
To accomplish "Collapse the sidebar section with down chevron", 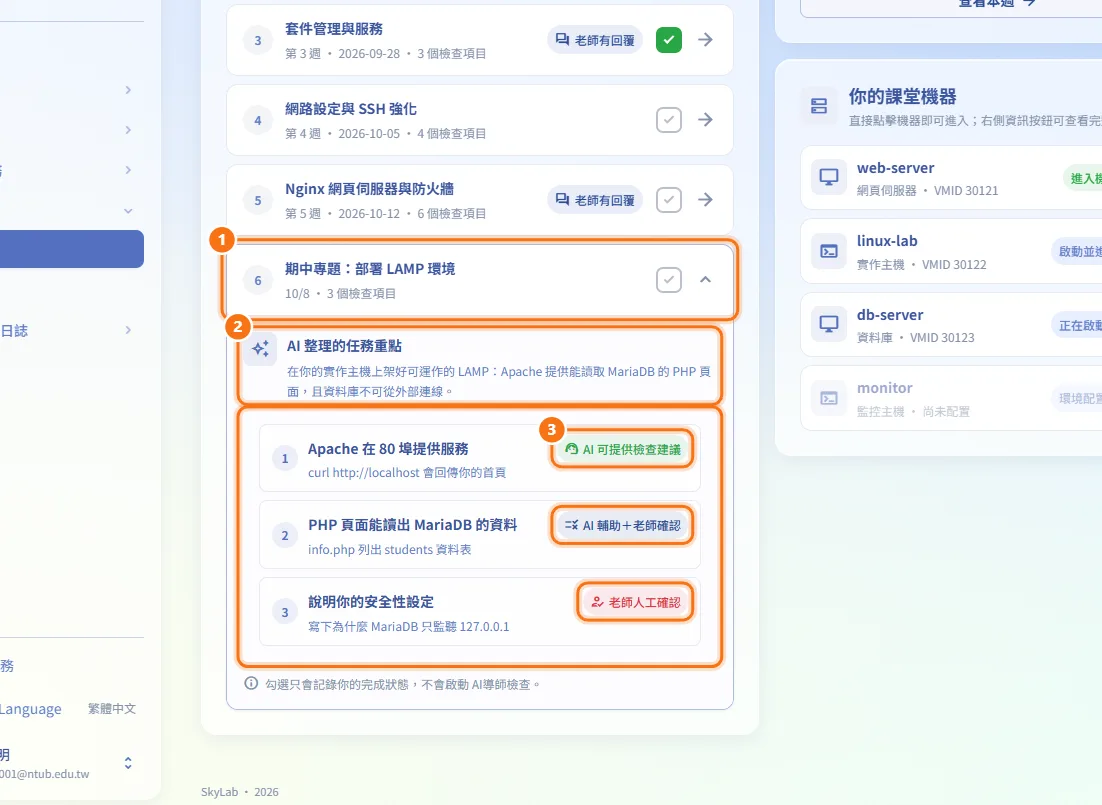I will tap(128, 210).
